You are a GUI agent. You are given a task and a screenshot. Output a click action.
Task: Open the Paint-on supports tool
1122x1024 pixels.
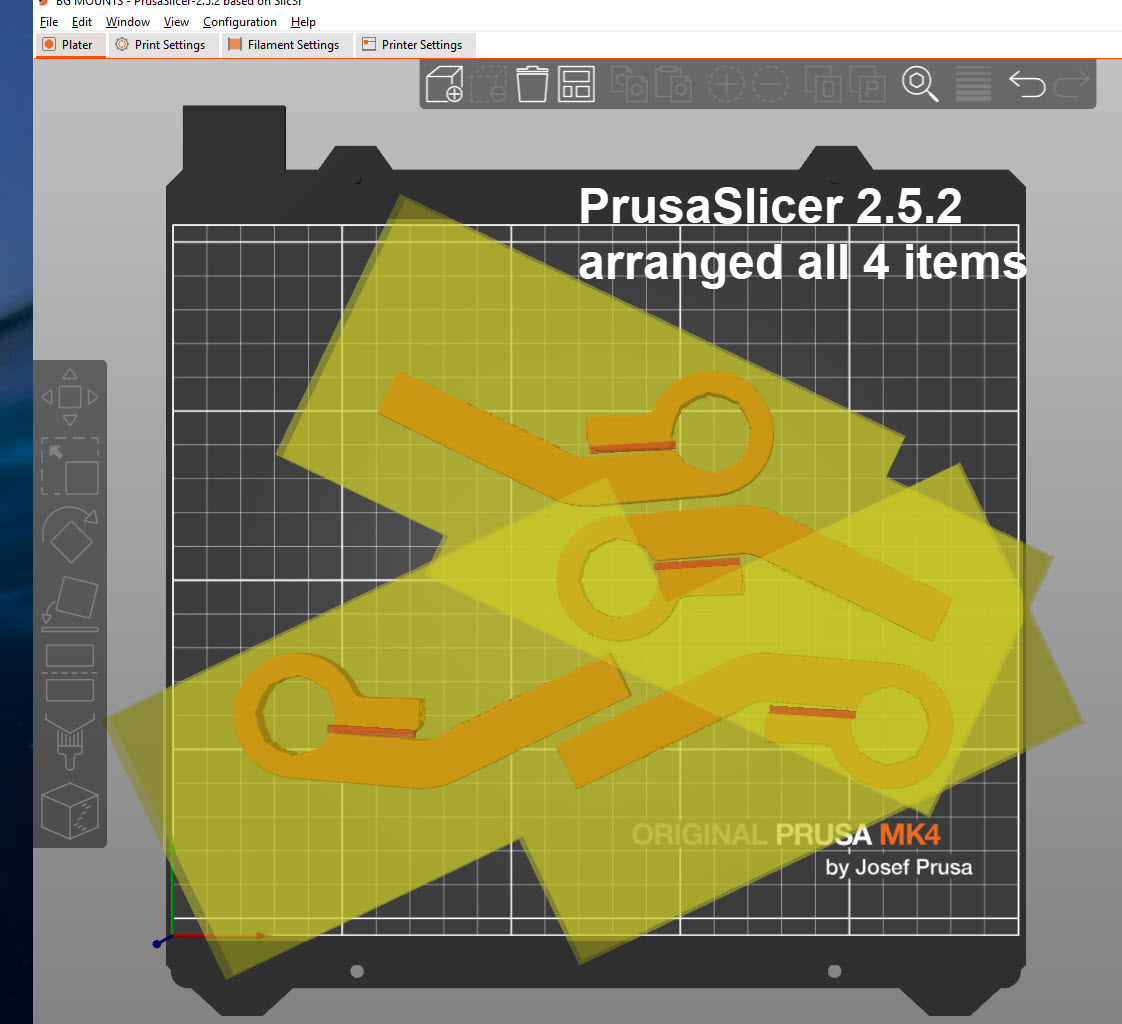click(70, 742)
